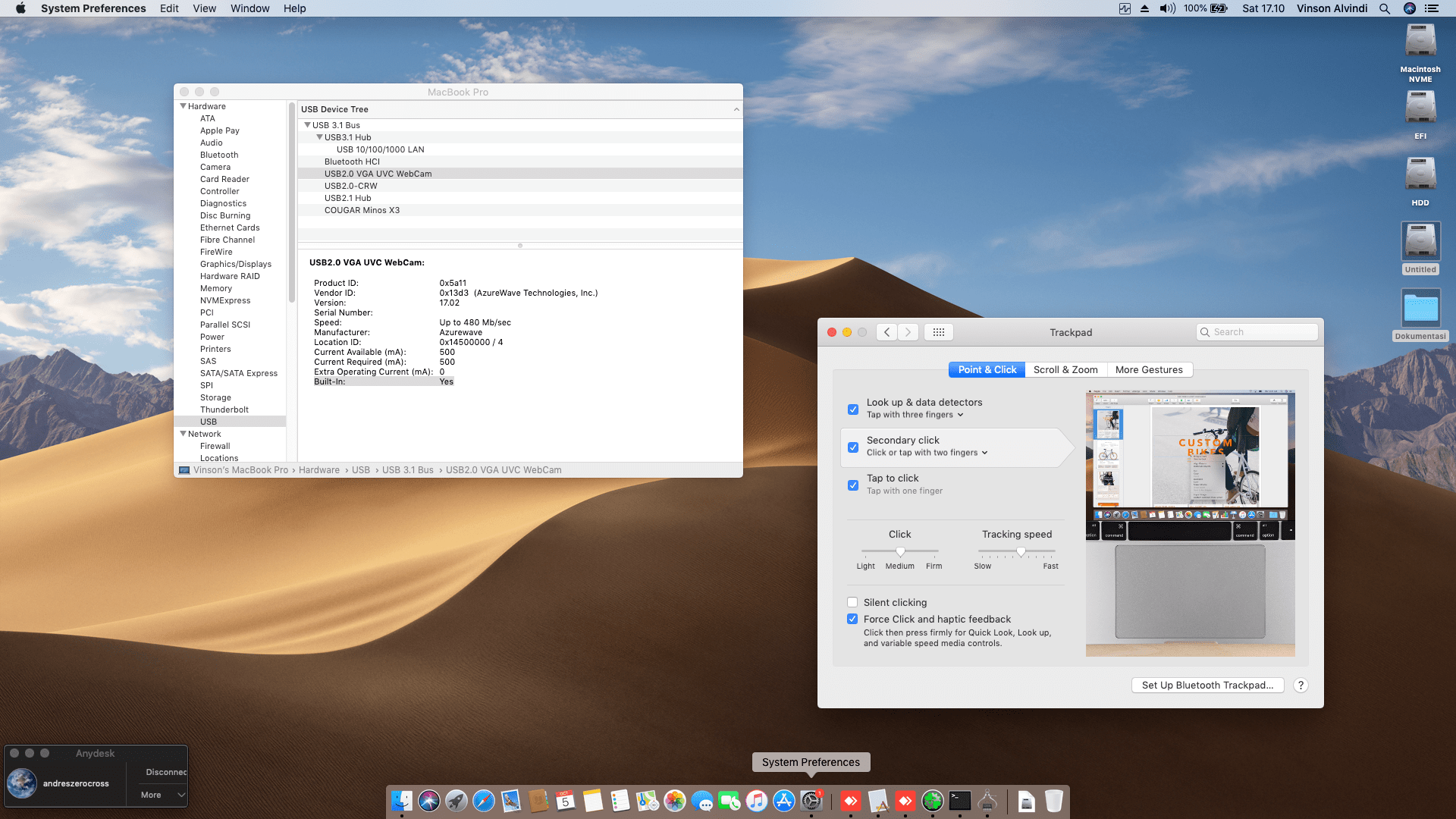Viewport: 1456px width, 819px height.
Task: Open the Terminal icon in the Dock
Action: pyautogui.click(x=959, y=801)
